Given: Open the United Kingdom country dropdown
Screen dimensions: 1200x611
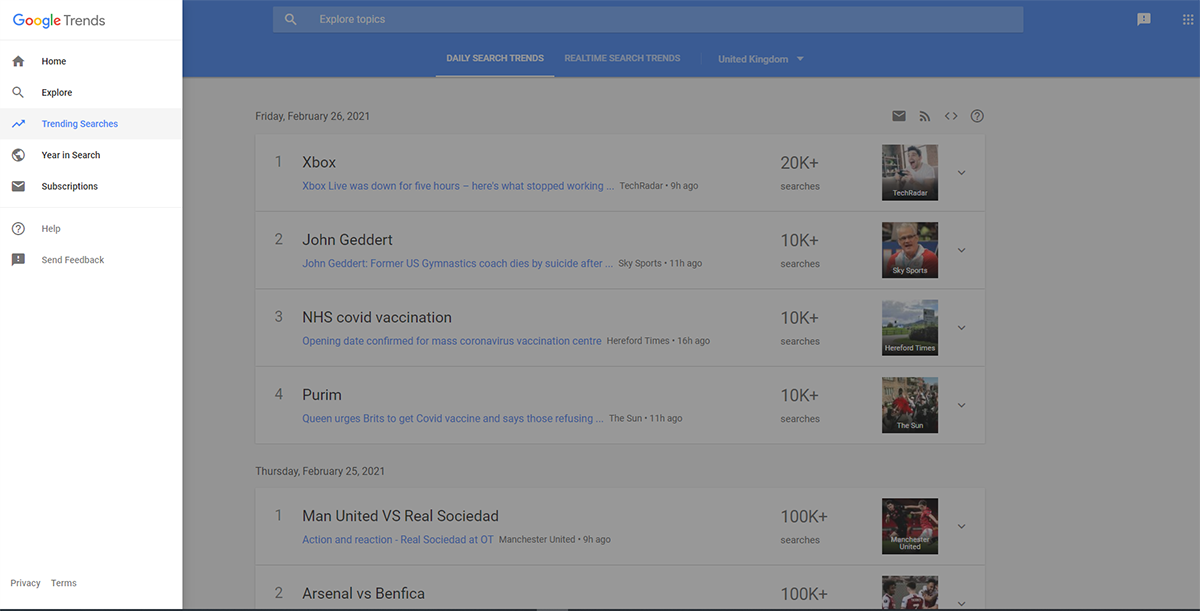Looking at the screenshot, I should pyautogui.click(x=760, y=59).
